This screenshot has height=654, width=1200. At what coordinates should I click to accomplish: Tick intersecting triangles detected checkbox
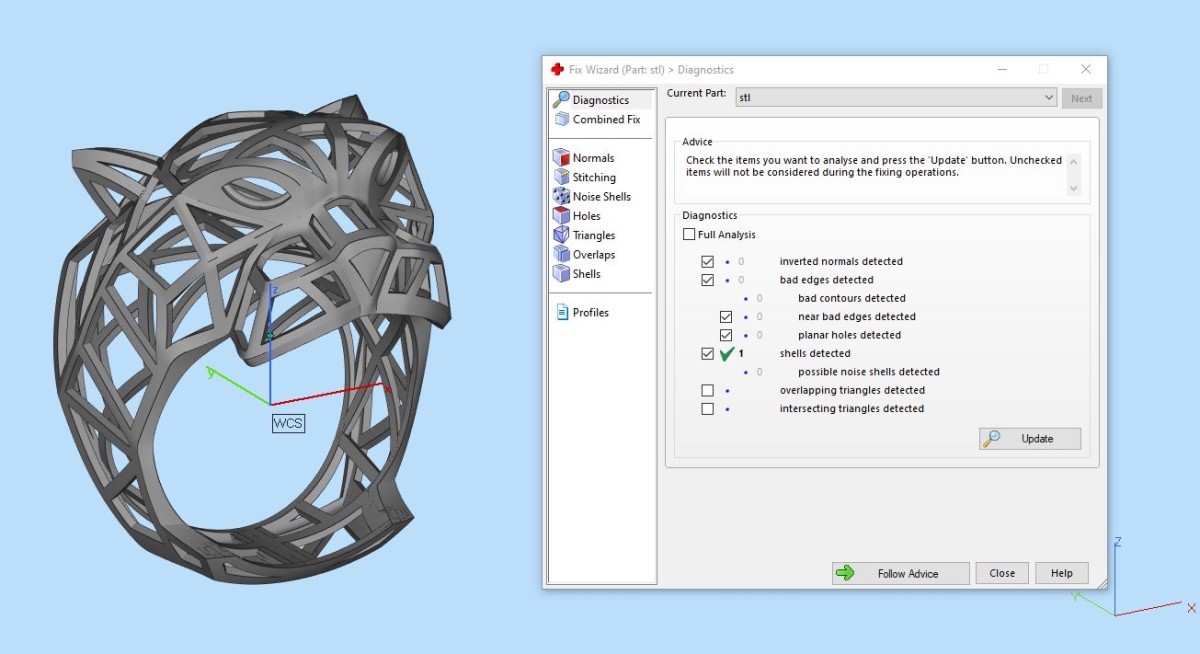click(708, 409)
